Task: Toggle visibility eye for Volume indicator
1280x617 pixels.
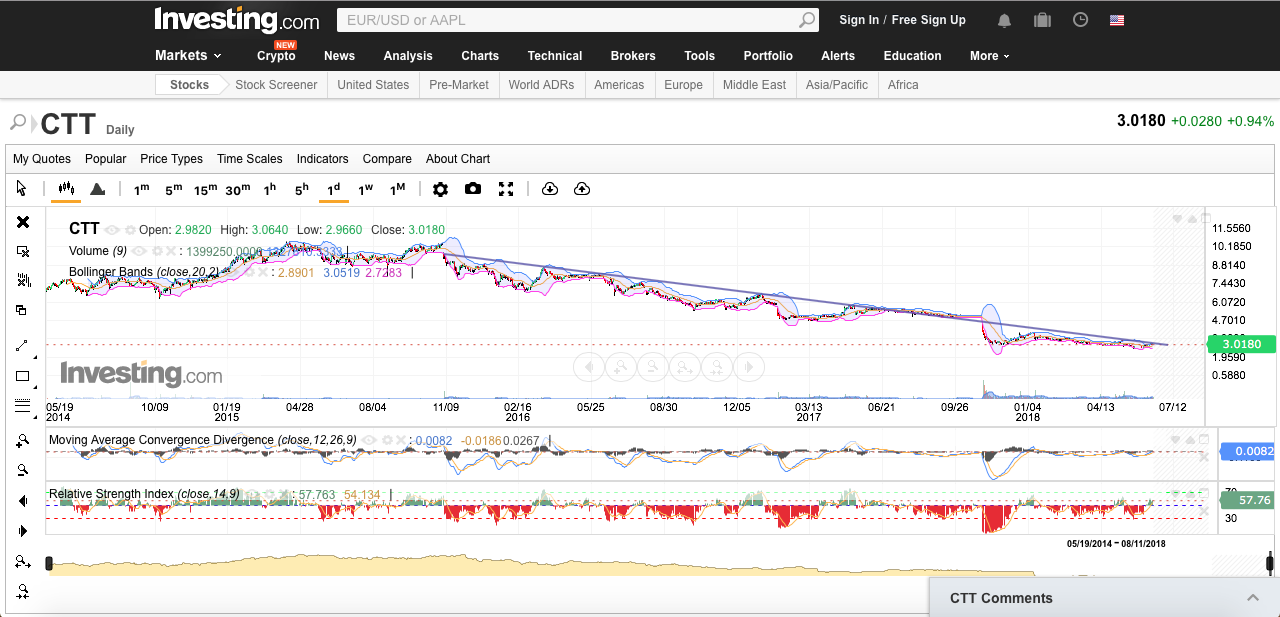Action: click(139, 251)
